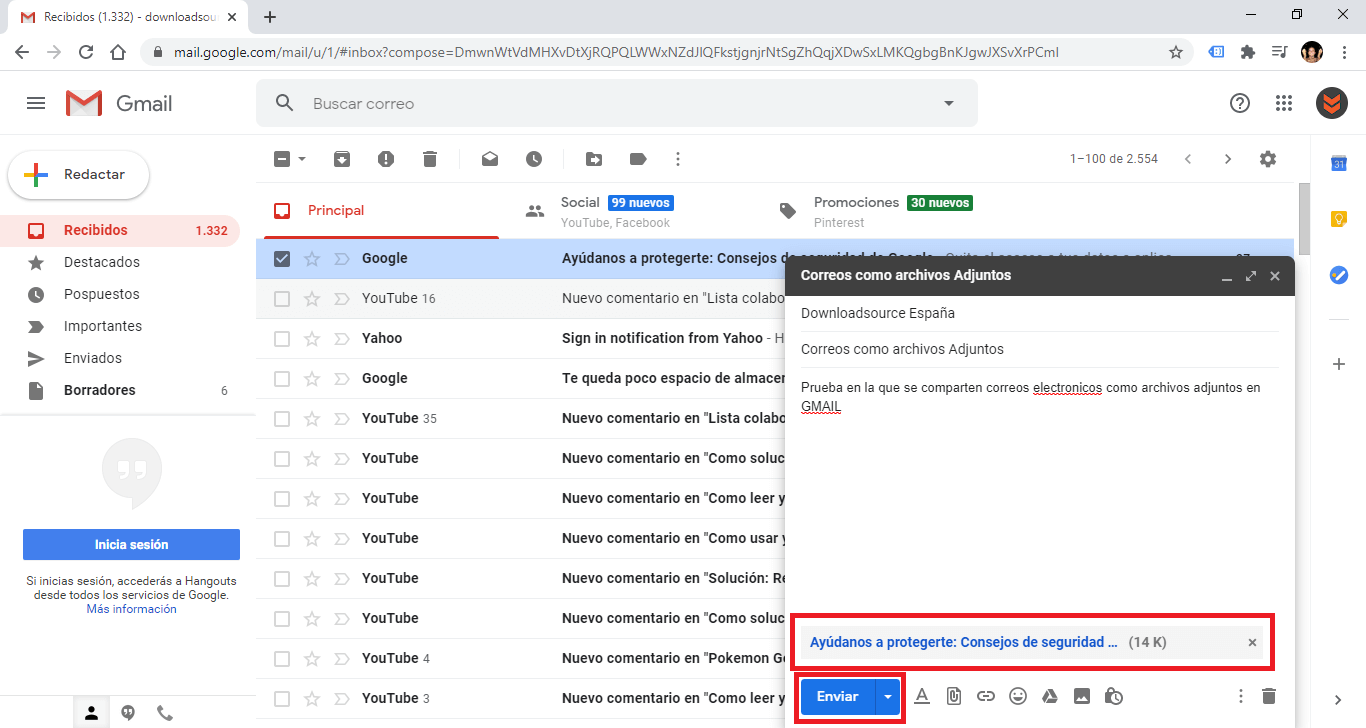Screen dimensions: 1366x728
Task: Open the compose window's More options dots
Action: (1241, 696)
